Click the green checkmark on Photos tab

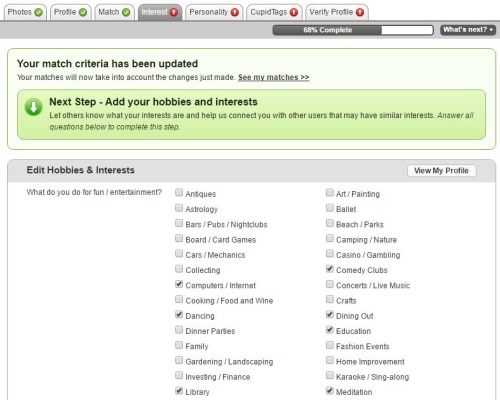pos(39,12)
